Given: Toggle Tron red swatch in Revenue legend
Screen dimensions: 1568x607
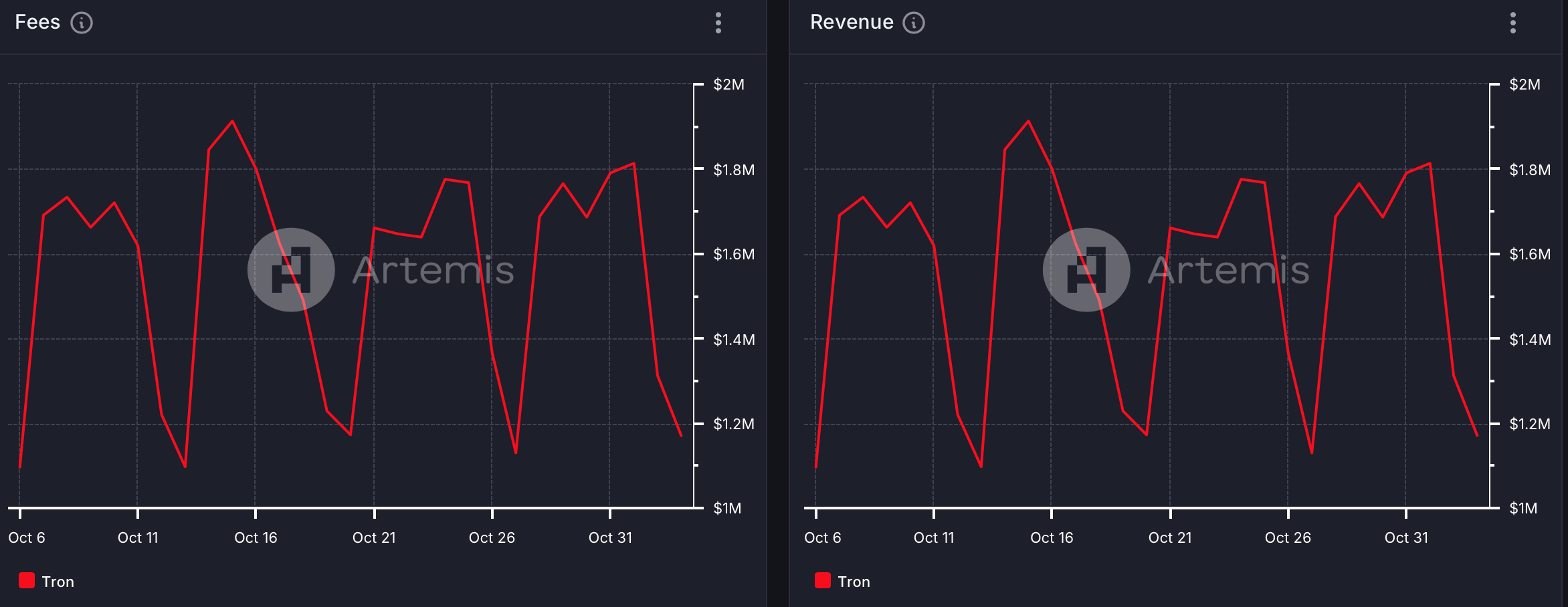Looking at the screenshot, I should point(822,580).
